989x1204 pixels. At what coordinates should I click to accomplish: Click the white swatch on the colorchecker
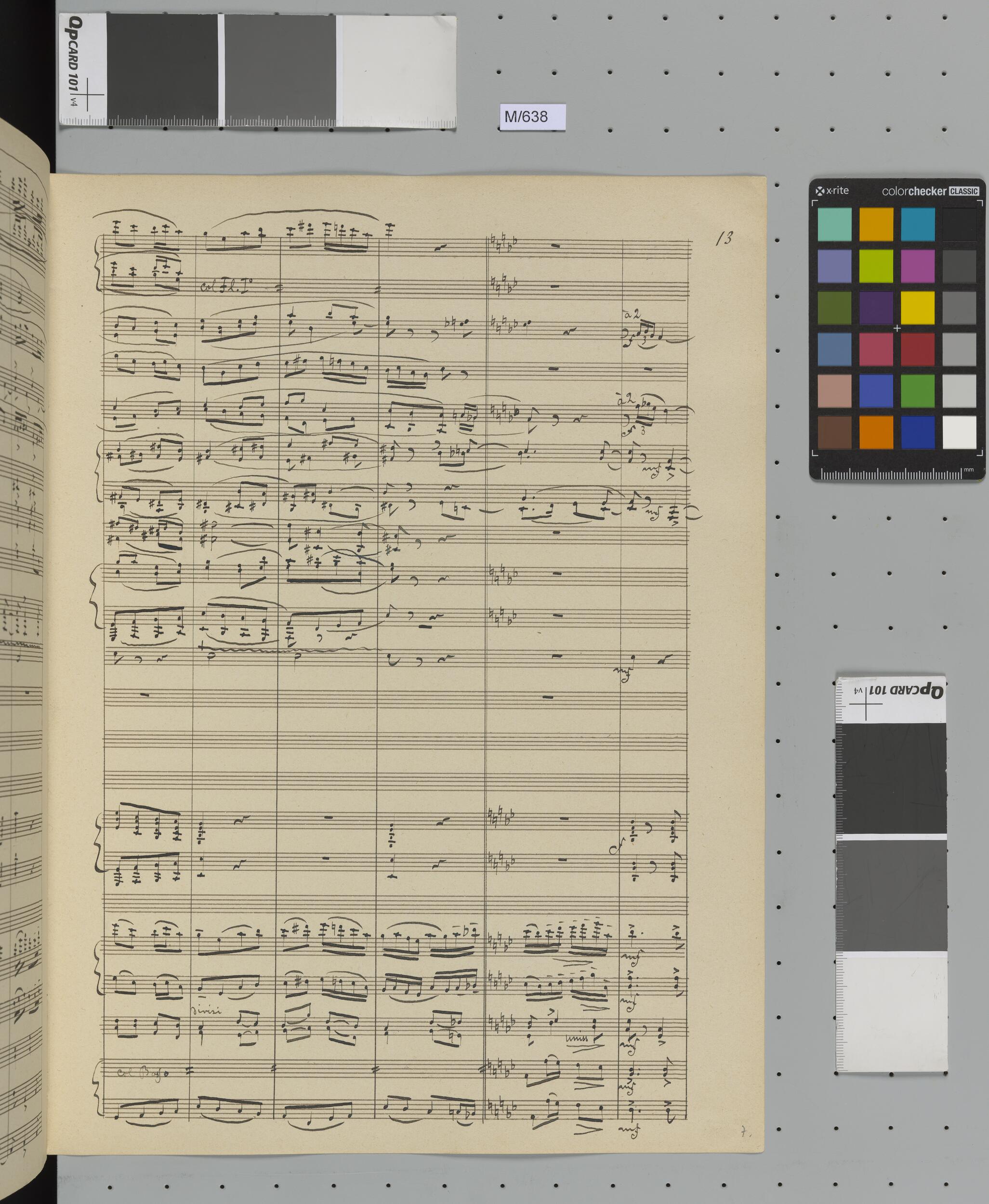960,432
